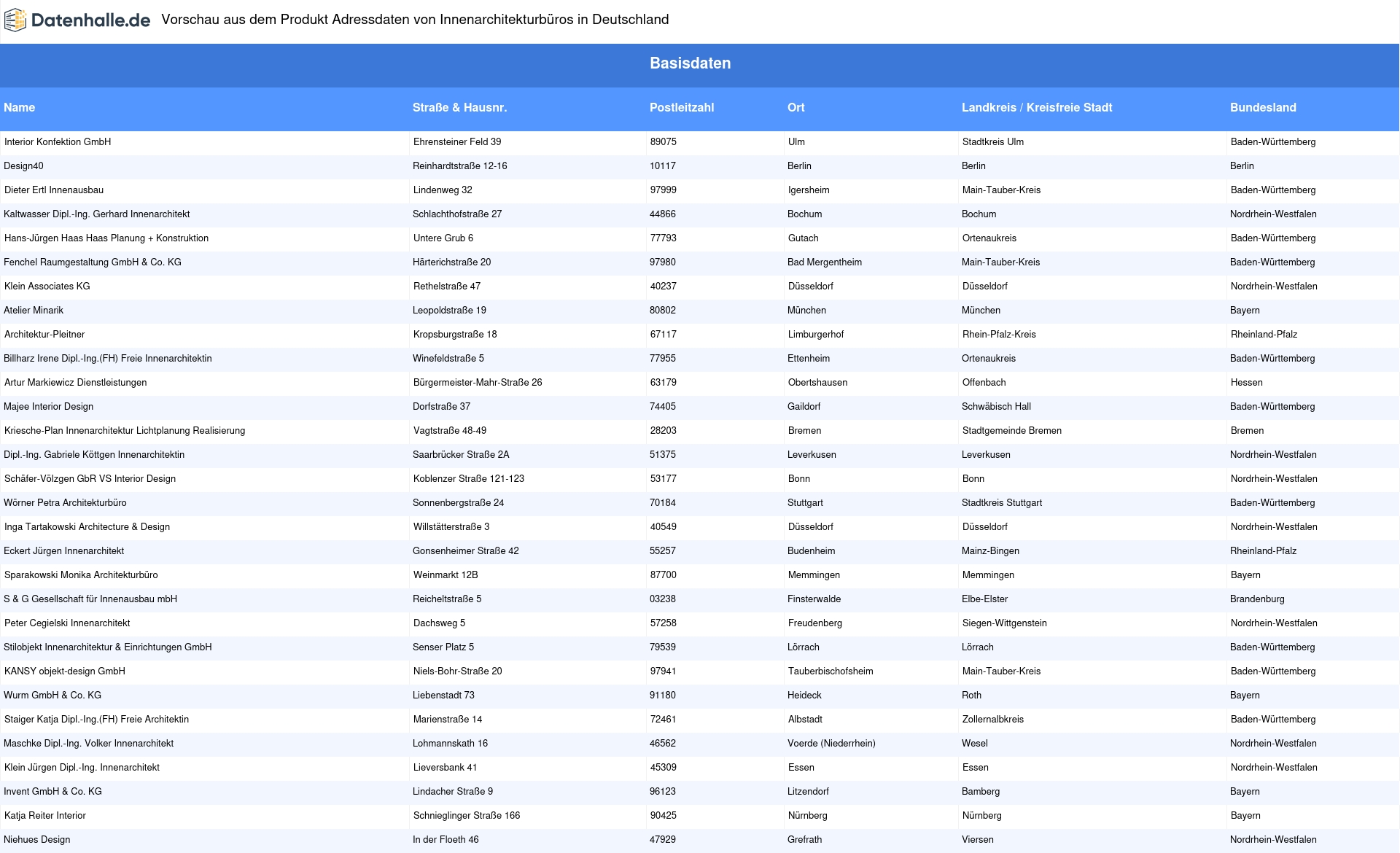1400x853 pixels.
Task: Click Dieter Ertl Innenausbau entry
Action: (54, 190)
